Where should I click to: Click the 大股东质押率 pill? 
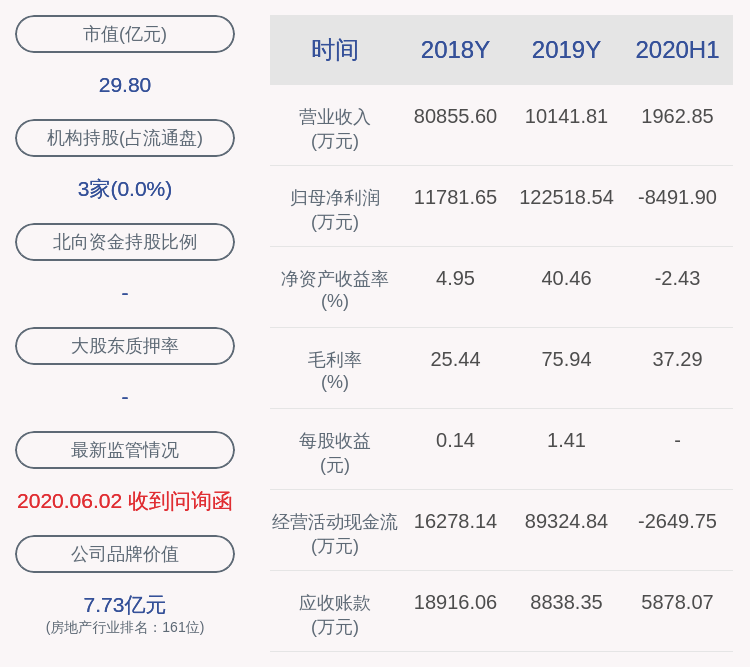[125, 345]
